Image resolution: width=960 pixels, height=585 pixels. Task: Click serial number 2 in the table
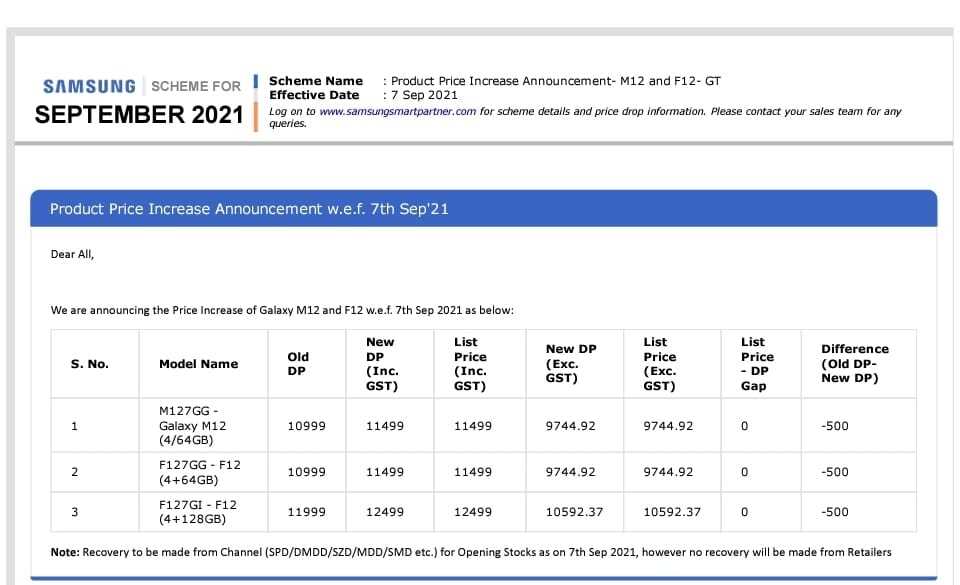click(x=75, y=472)
